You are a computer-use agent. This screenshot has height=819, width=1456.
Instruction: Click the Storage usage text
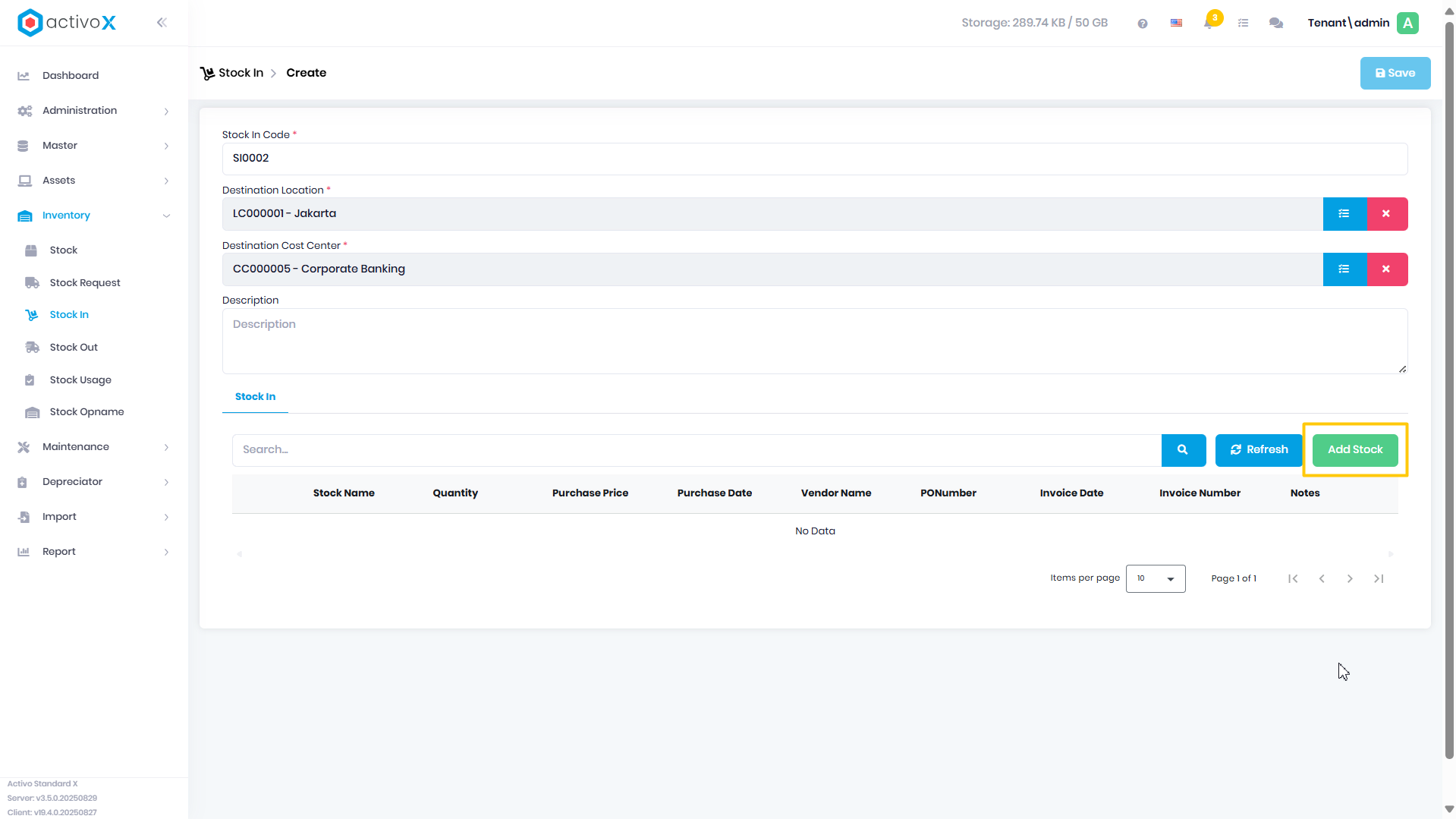click(x=1034, y=23)
